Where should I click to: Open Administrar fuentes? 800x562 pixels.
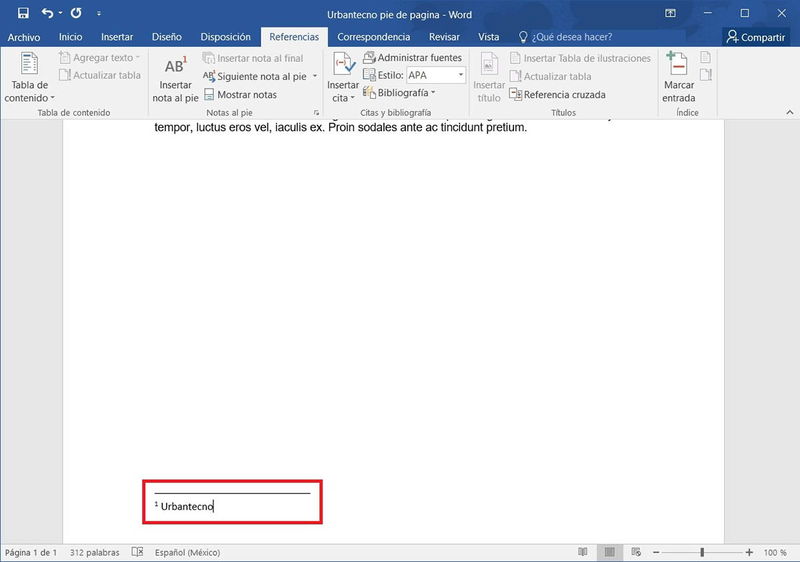coord(412,58)
